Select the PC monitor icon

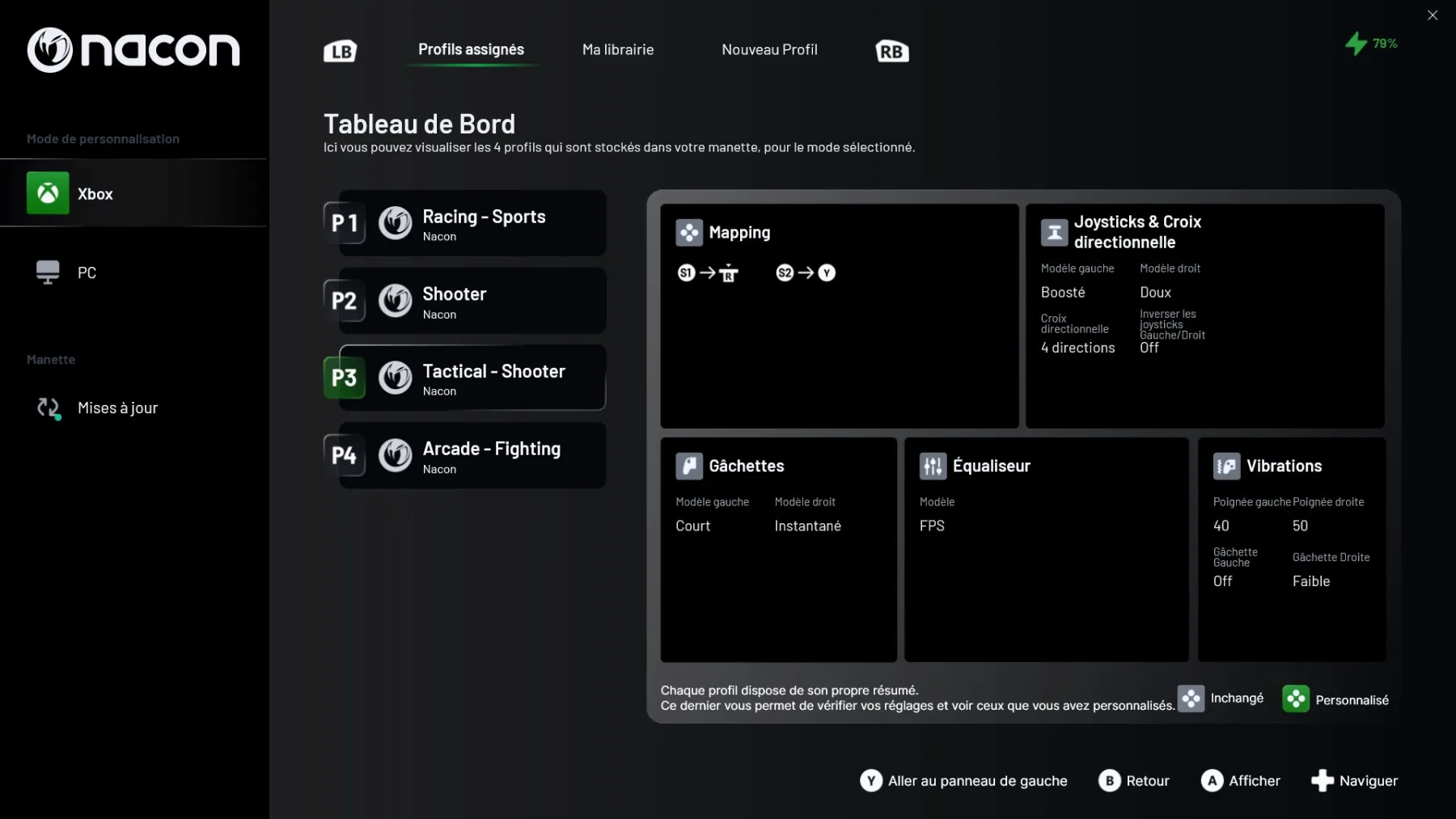[x=48, y=272]
